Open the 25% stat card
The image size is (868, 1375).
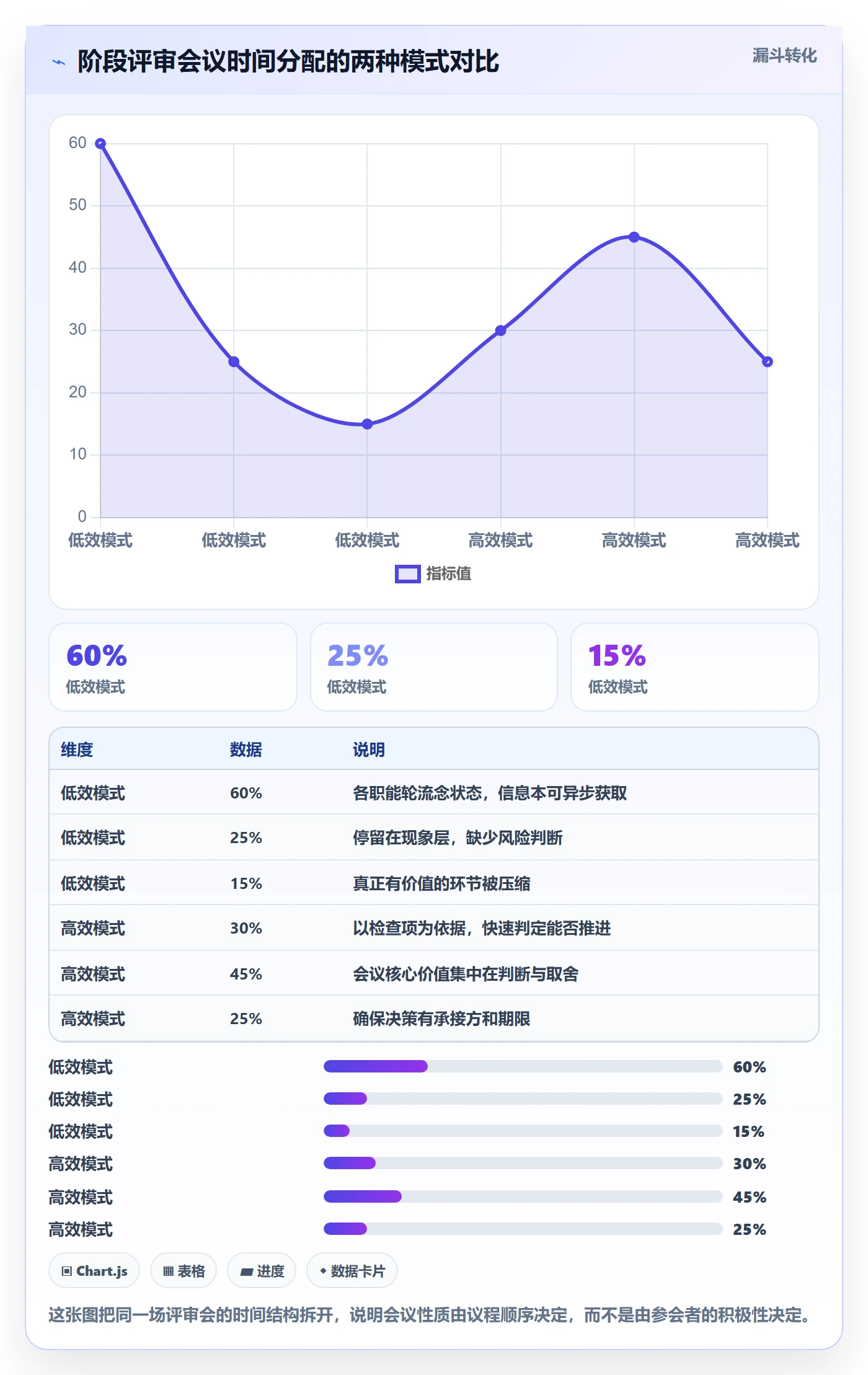tap(434, 667)
